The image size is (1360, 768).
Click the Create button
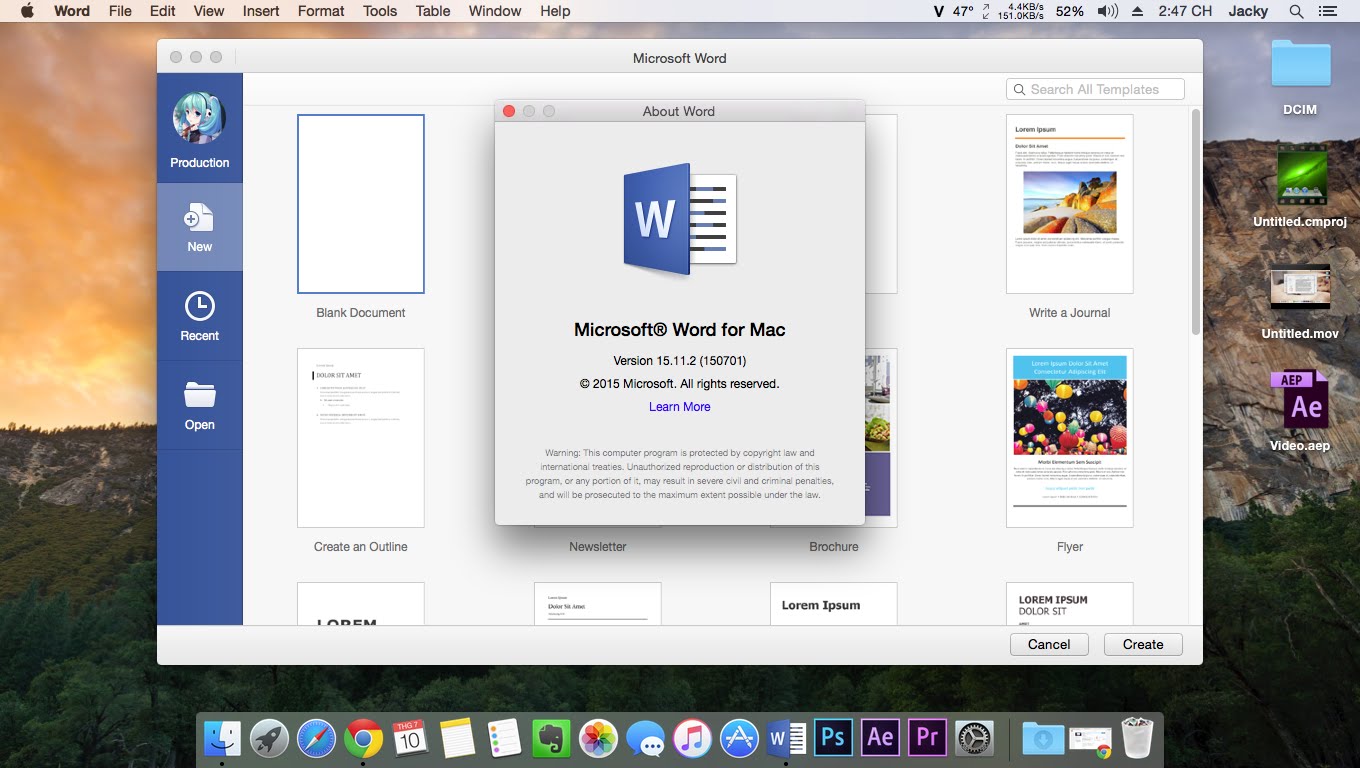(x=1143, y=644)
